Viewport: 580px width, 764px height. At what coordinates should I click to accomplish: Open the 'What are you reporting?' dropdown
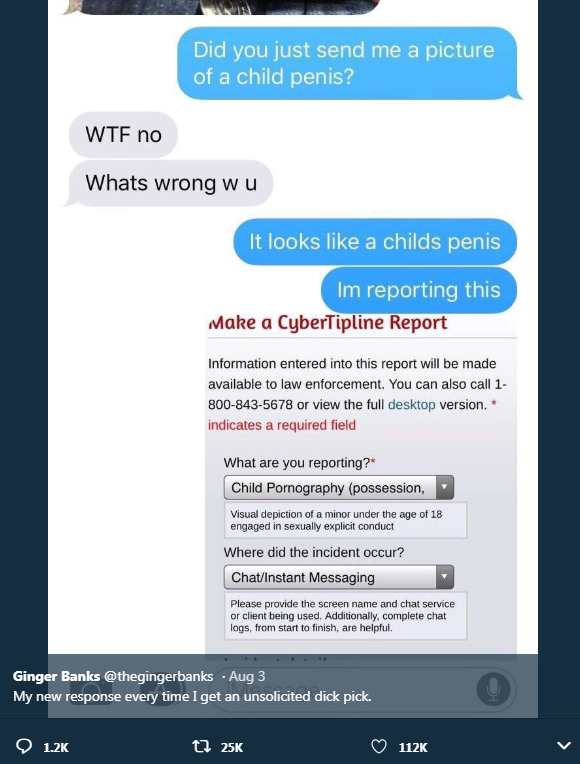(x=339, y=487)
